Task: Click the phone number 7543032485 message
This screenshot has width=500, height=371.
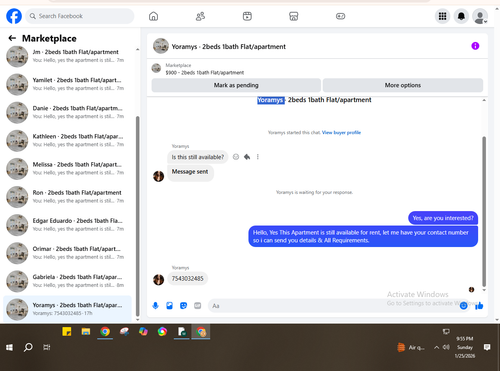Action: 187,279
